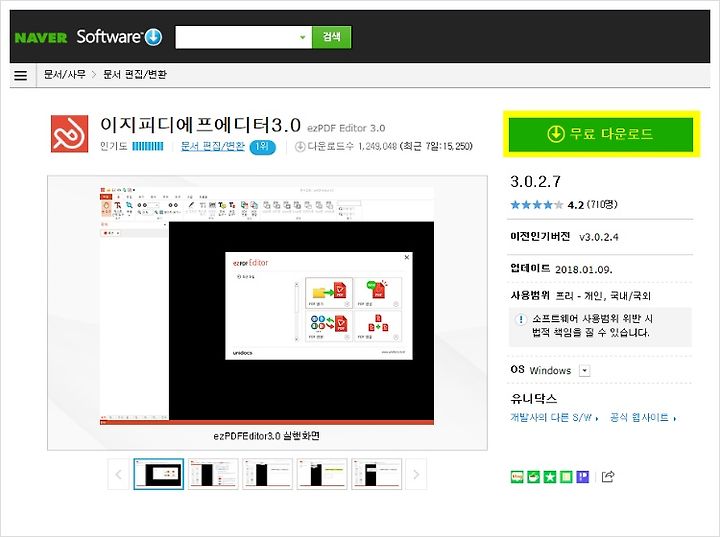Open the 공식 웹사이트 link

tap(643, 418)
